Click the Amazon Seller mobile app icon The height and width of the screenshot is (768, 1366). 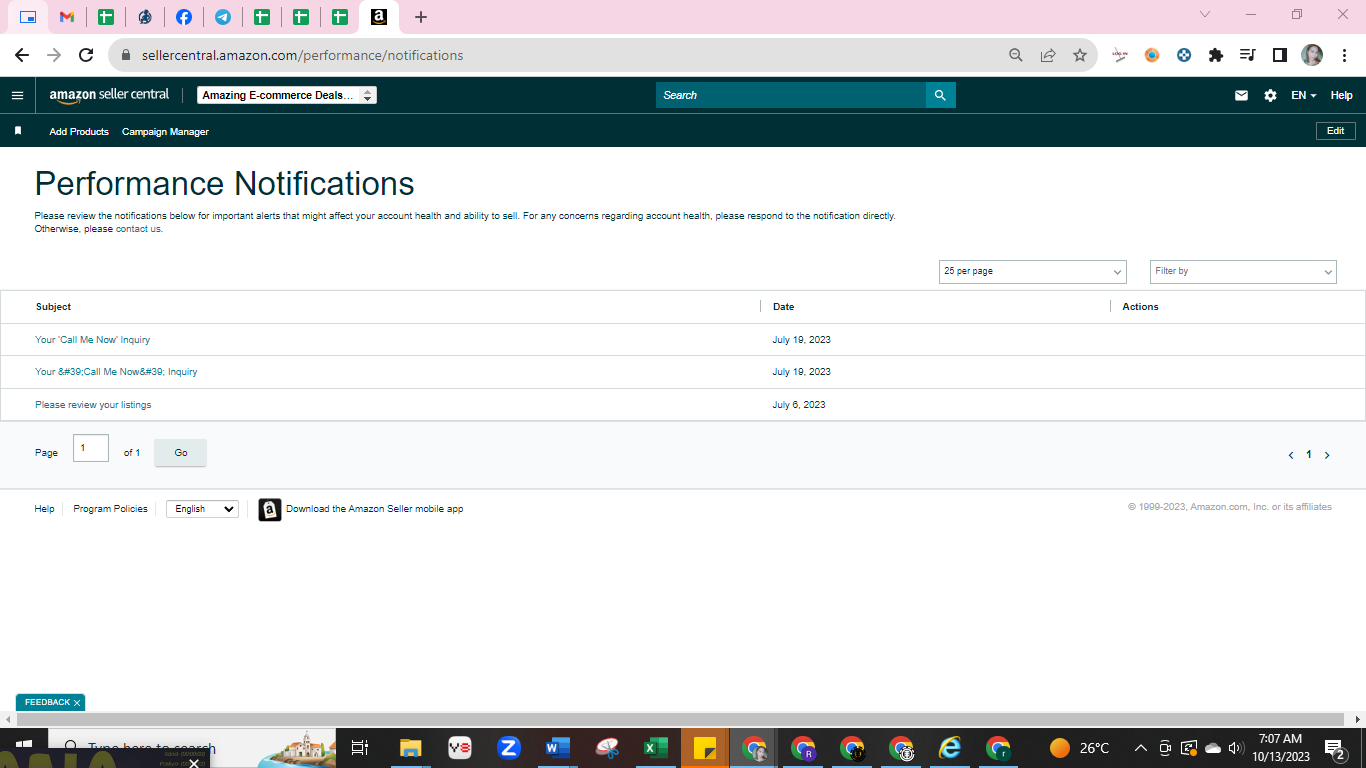click(x=270, y=509)
